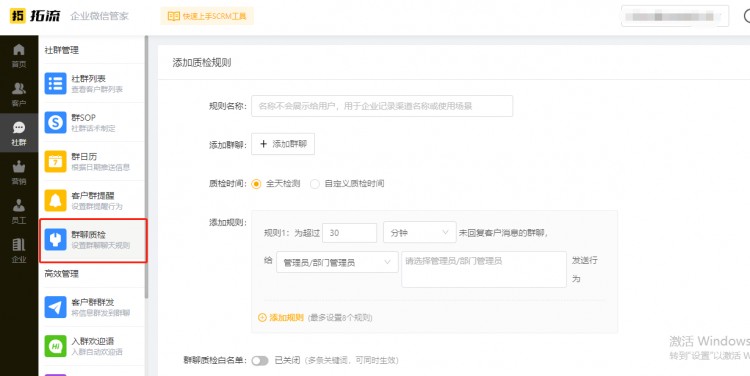Screen dimensions: 750x376
Task: Open 管理员/部门管理员 dropdown
Action: click(337, 262)
